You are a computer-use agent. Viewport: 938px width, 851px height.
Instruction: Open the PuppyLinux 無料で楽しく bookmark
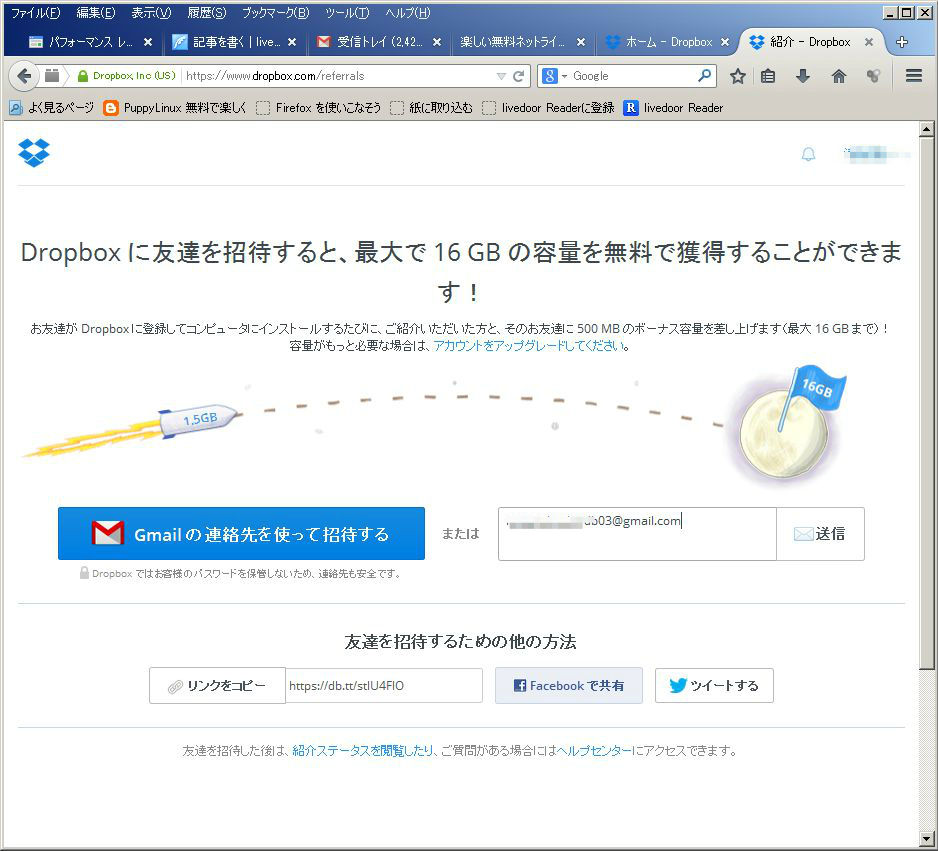coord(175,108)
